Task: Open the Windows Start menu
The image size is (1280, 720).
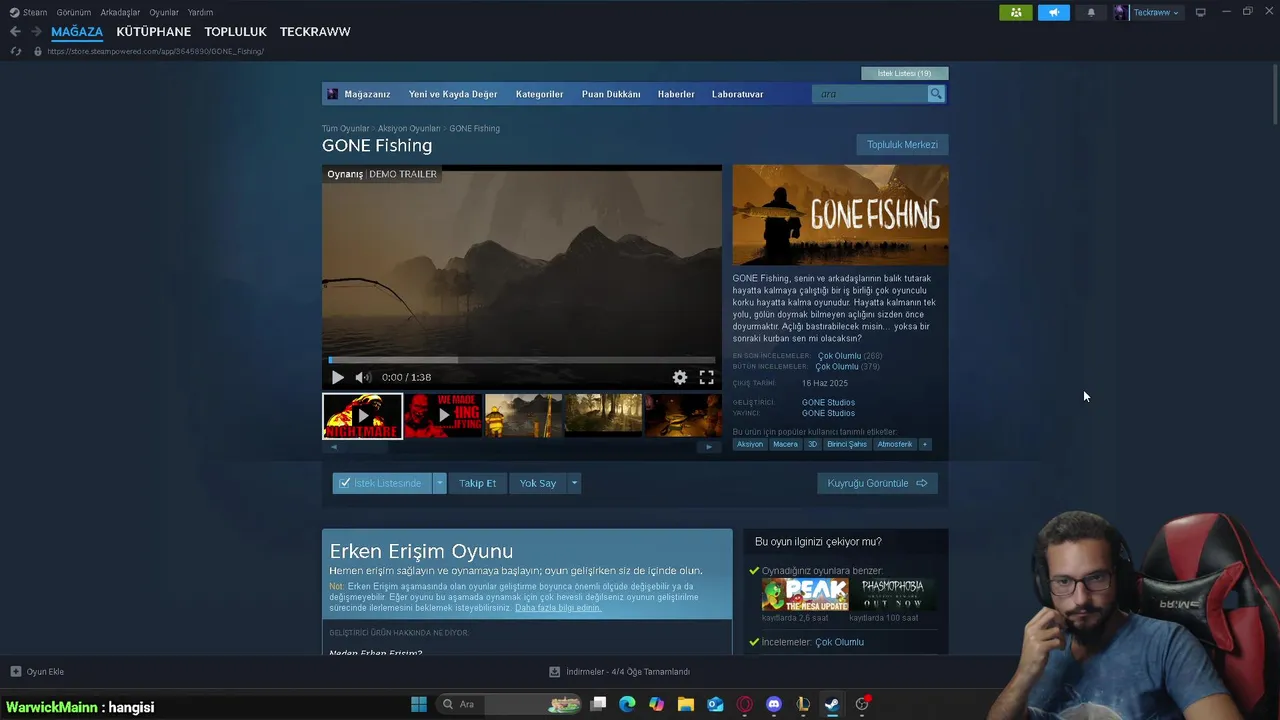Action: pyautogui.click(x=419, y=704)
